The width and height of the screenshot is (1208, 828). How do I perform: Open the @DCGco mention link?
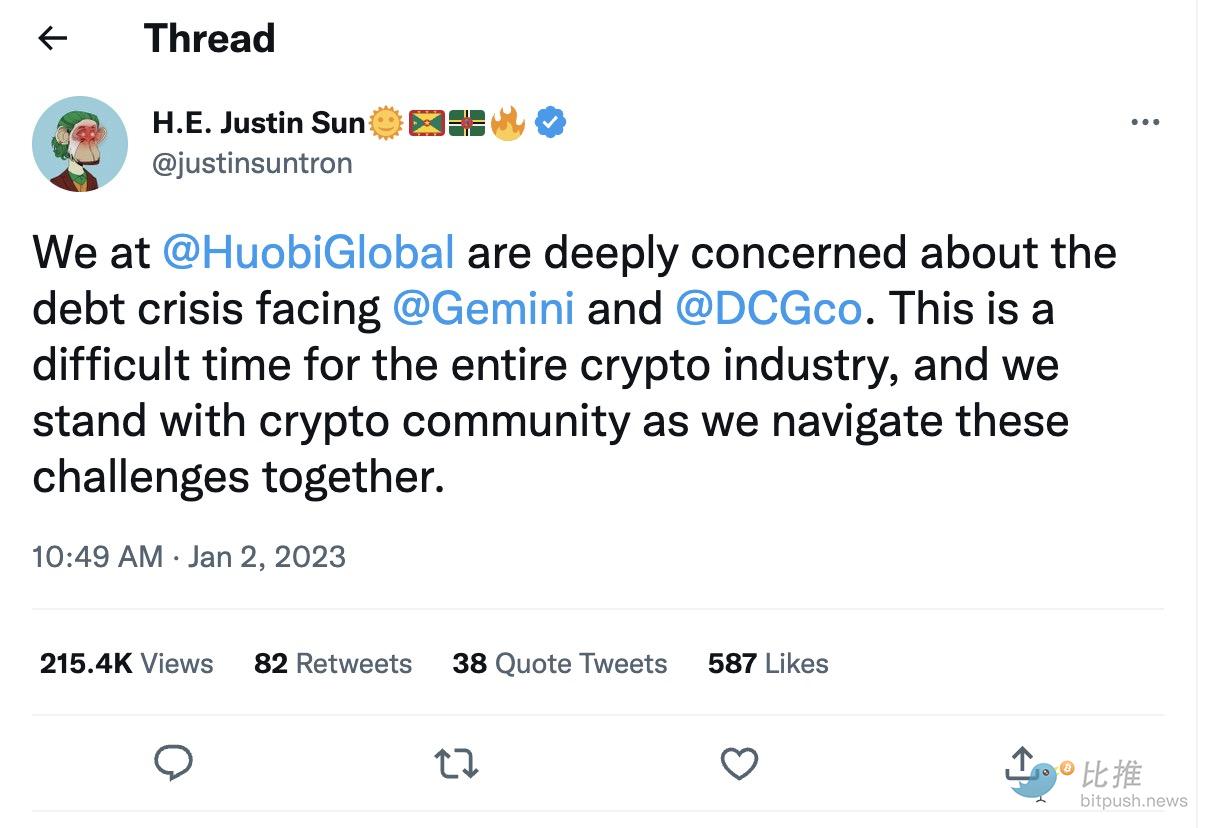click(x=768, y=308)
